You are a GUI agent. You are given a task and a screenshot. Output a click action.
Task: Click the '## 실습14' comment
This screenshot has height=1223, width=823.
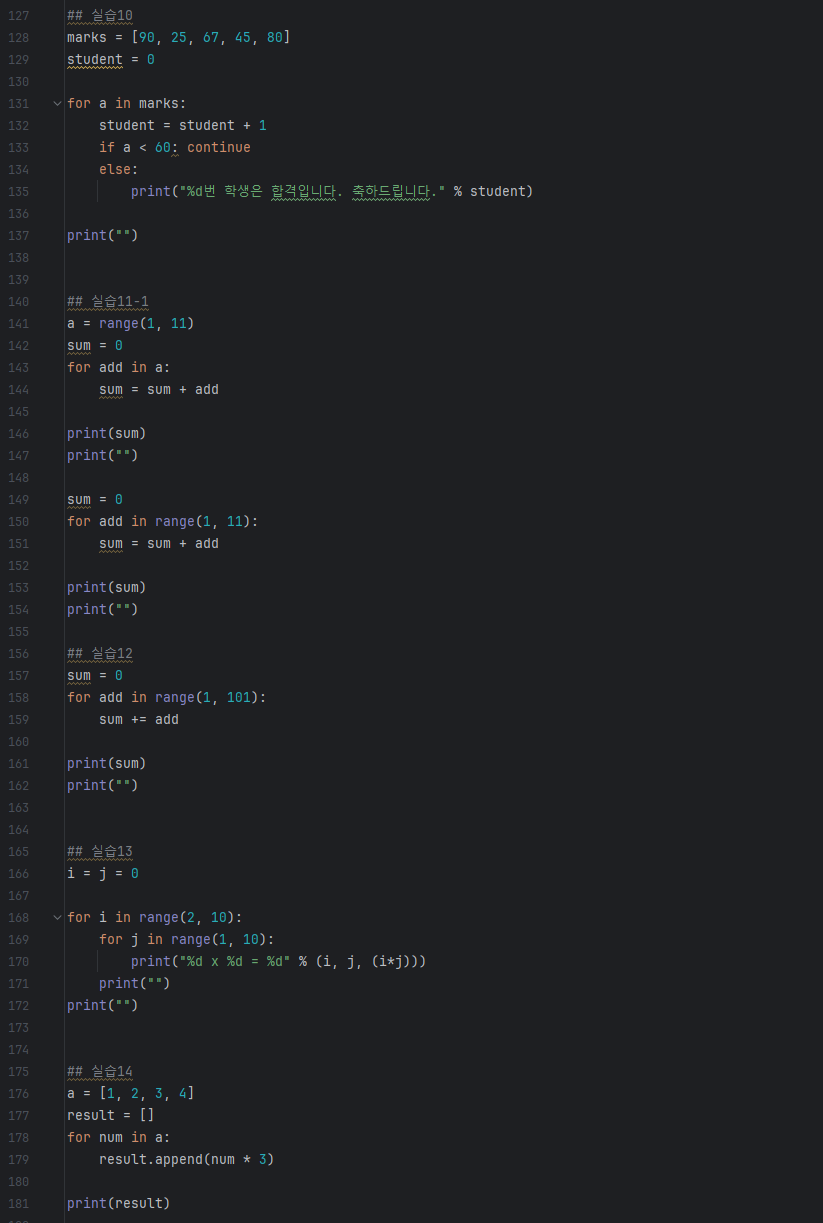99,1071
